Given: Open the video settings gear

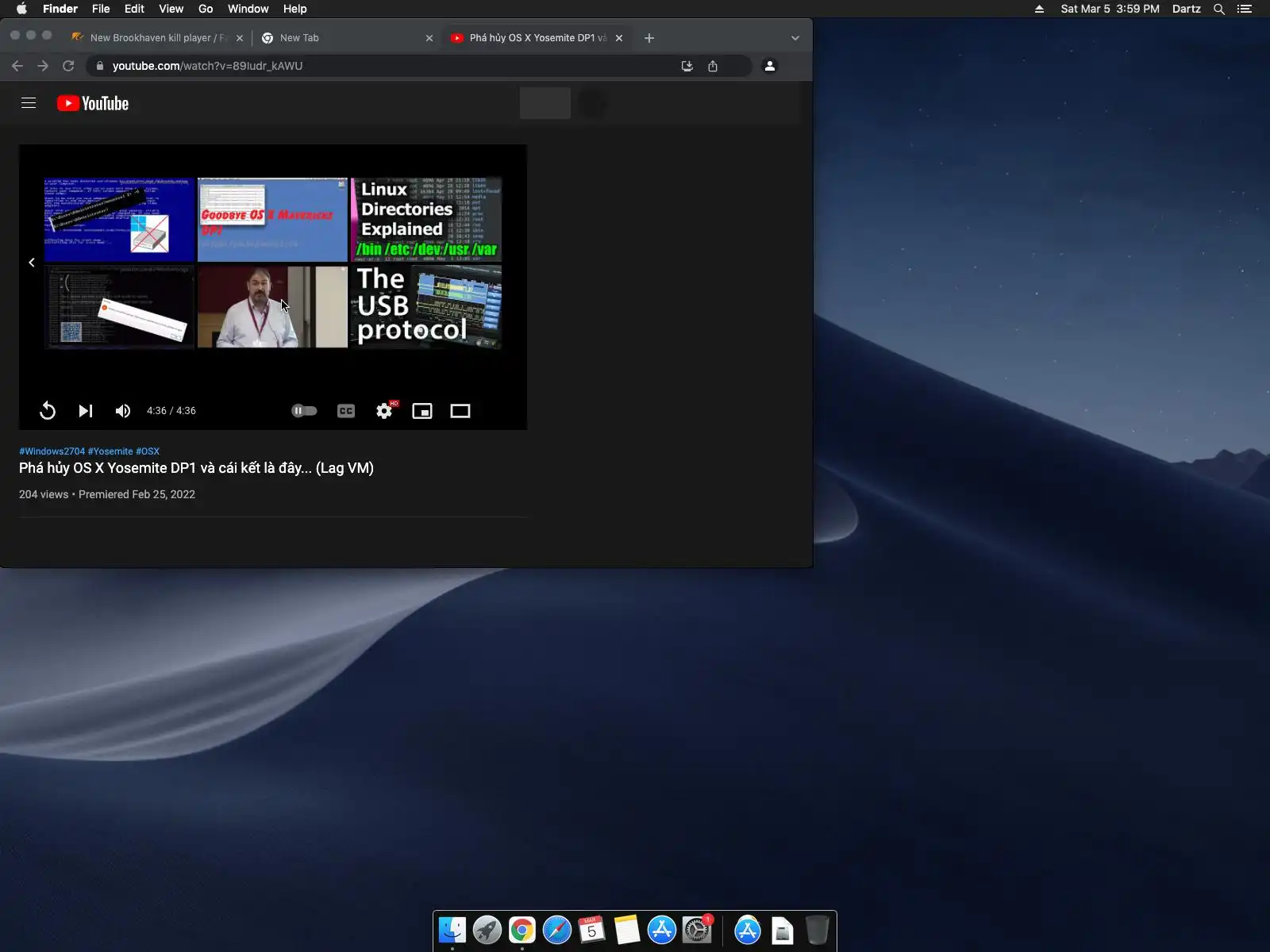Looking at the screenshot, I should pyautogui.click(x=385, y=411).
